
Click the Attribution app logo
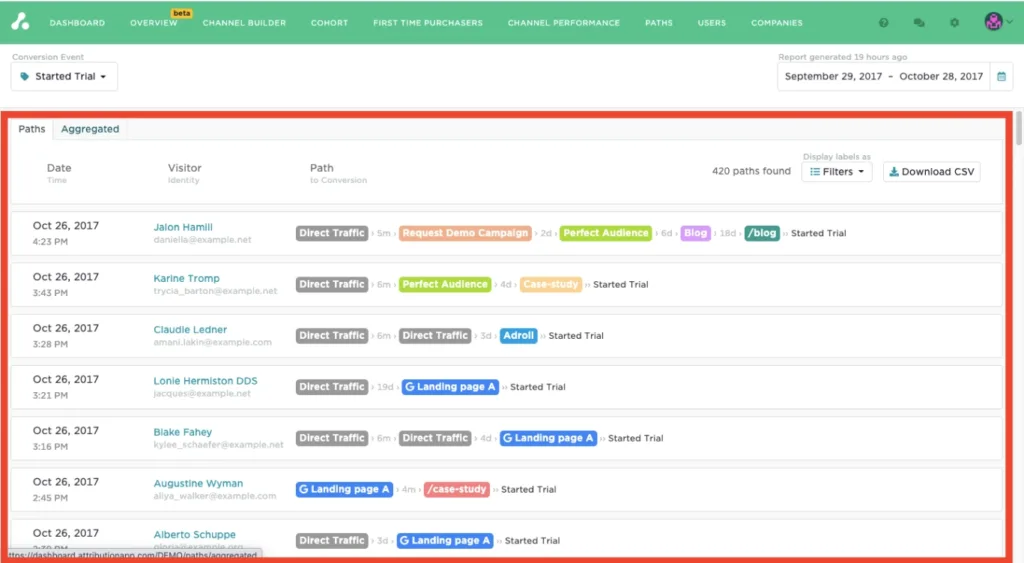coord(20,22)
